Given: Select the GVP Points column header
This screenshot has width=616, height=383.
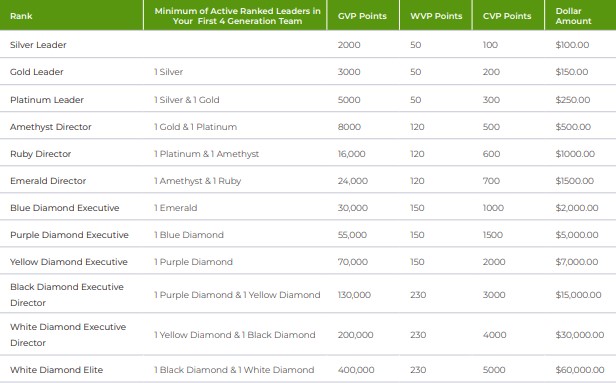Looking at the screenshot, I should pyautogui.click(x=362, y=16).
